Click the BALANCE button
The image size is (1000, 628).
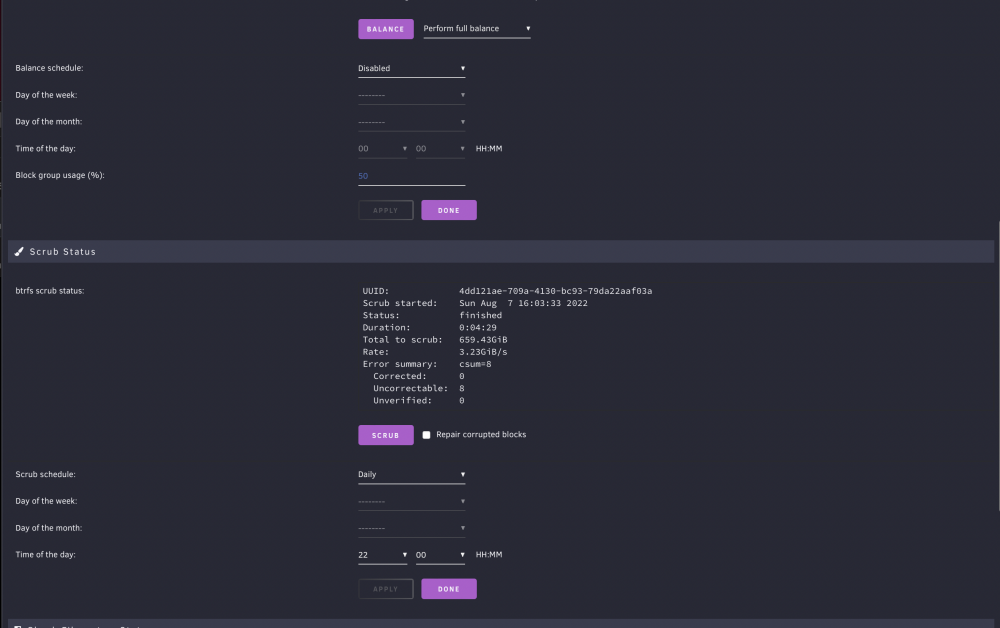pyautogui.click(x=385, y=29)
